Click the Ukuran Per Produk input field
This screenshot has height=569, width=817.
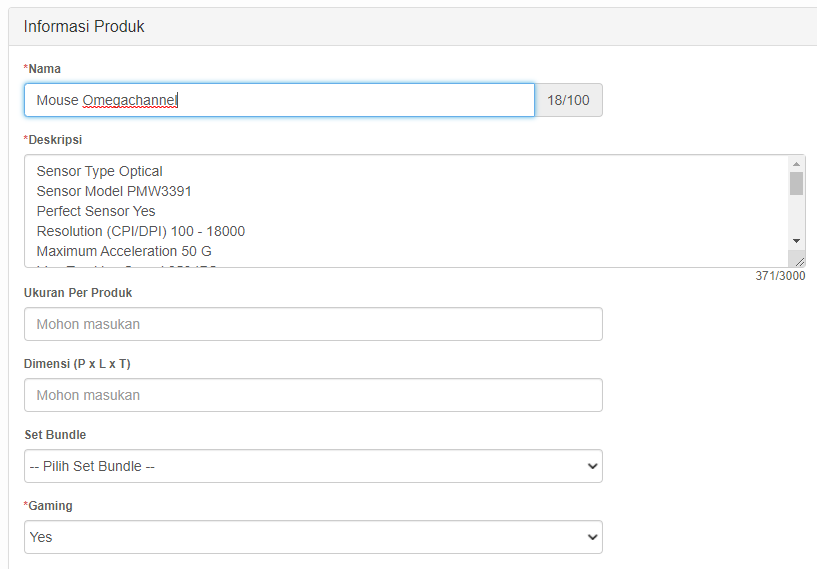pos(313,324)
